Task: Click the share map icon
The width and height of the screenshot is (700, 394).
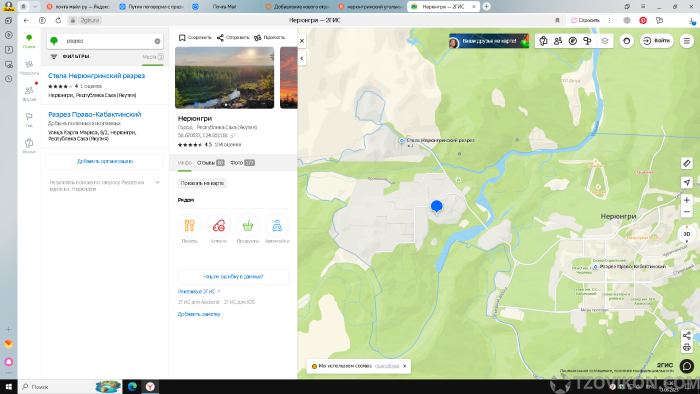Action: pos(687,336)
